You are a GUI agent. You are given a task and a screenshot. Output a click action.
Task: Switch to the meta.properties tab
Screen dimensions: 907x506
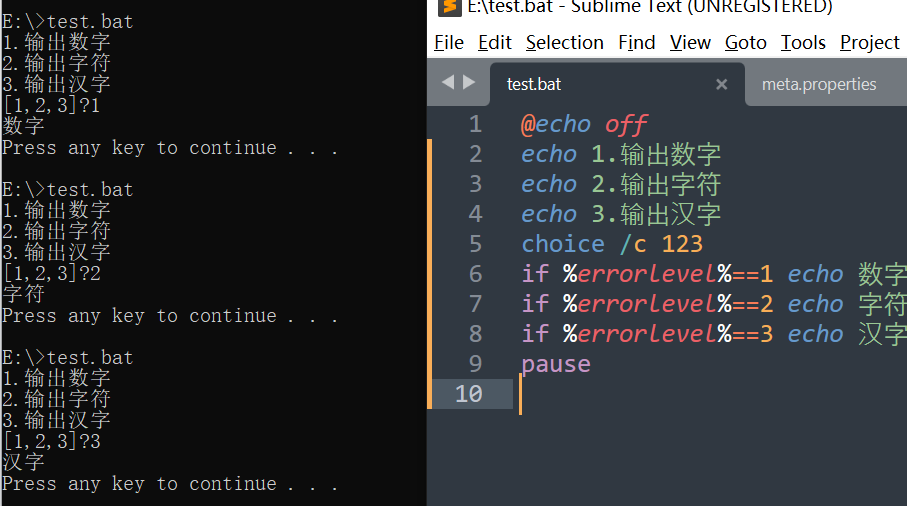pyautogui.click(x=818, y=84)
